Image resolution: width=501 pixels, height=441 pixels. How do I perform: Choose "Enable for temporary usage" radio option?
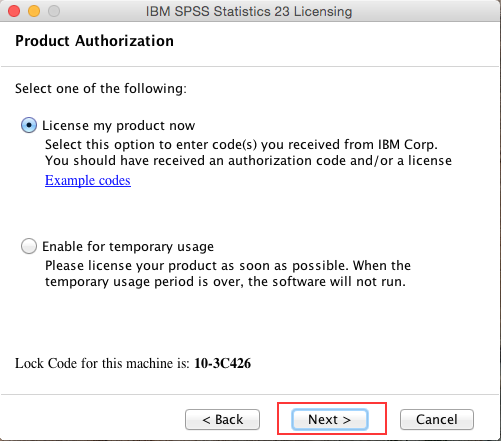click(x=29, y=246)
